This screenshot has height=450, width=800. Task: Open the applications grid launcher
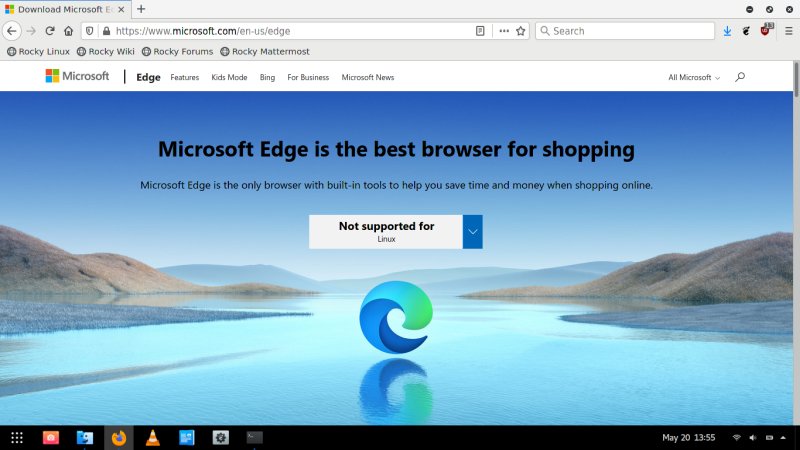tap(17, 438)
